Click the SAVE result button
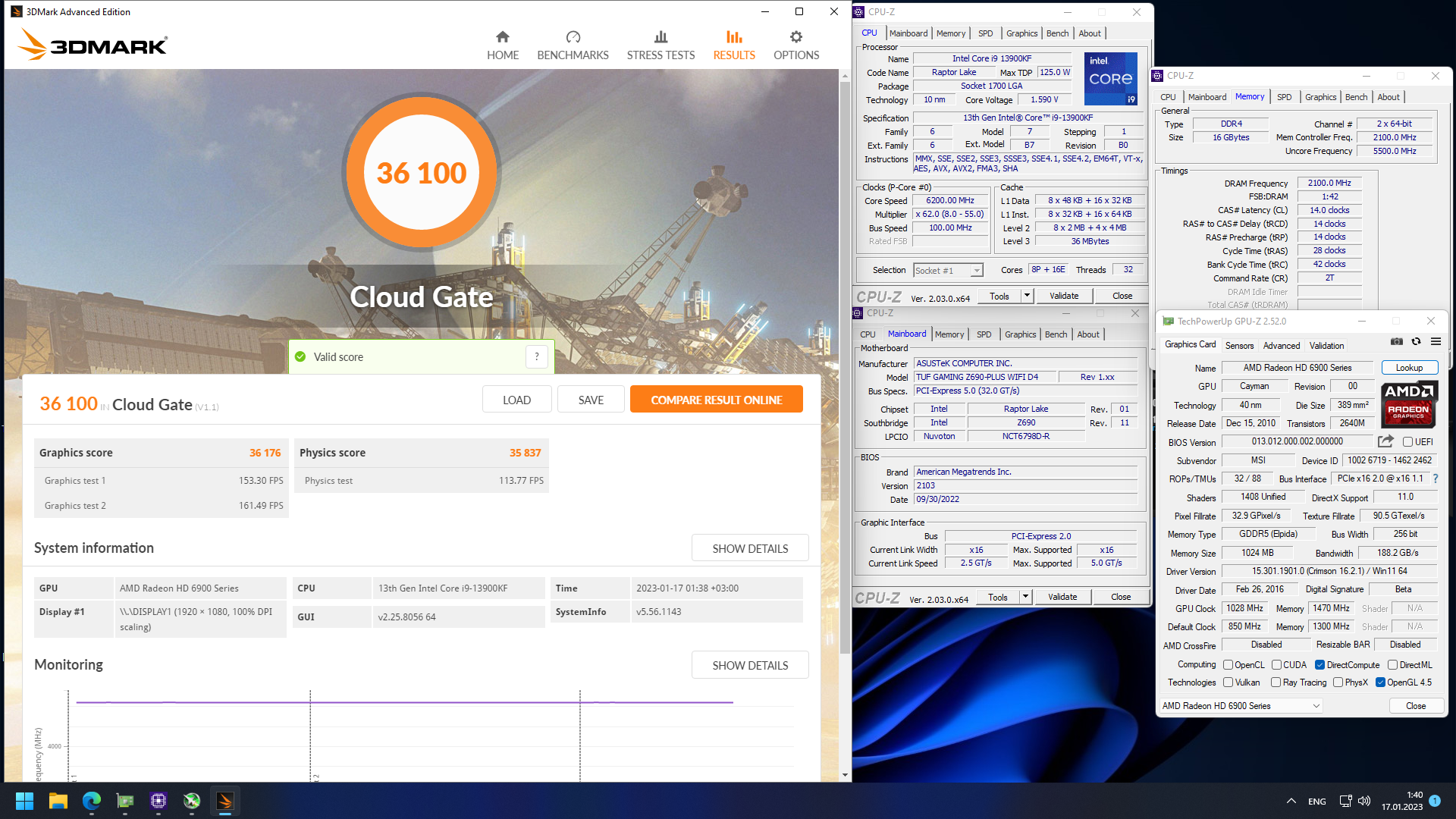Image resolution: width=1456 pixels, height=819 pixels. pyautogui.click(x=591, y=400)
